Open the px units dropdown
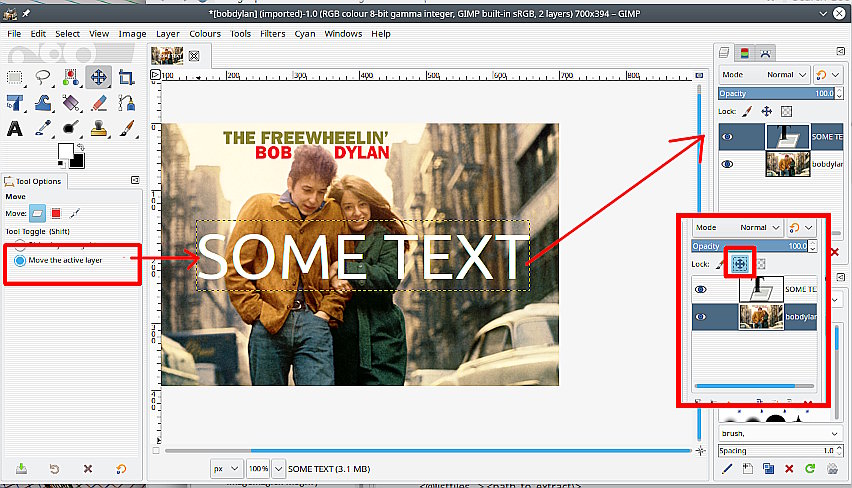This screenshot has width=852, height=488. coord(227,468)
